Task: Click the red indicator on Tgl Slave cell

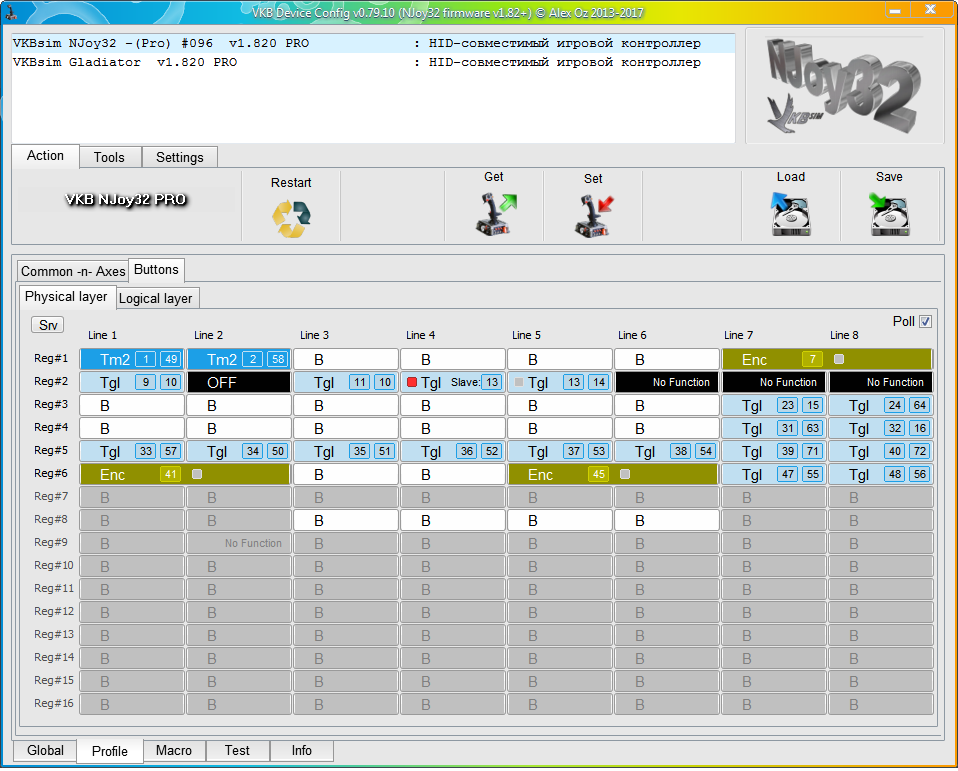Action: 412,382
